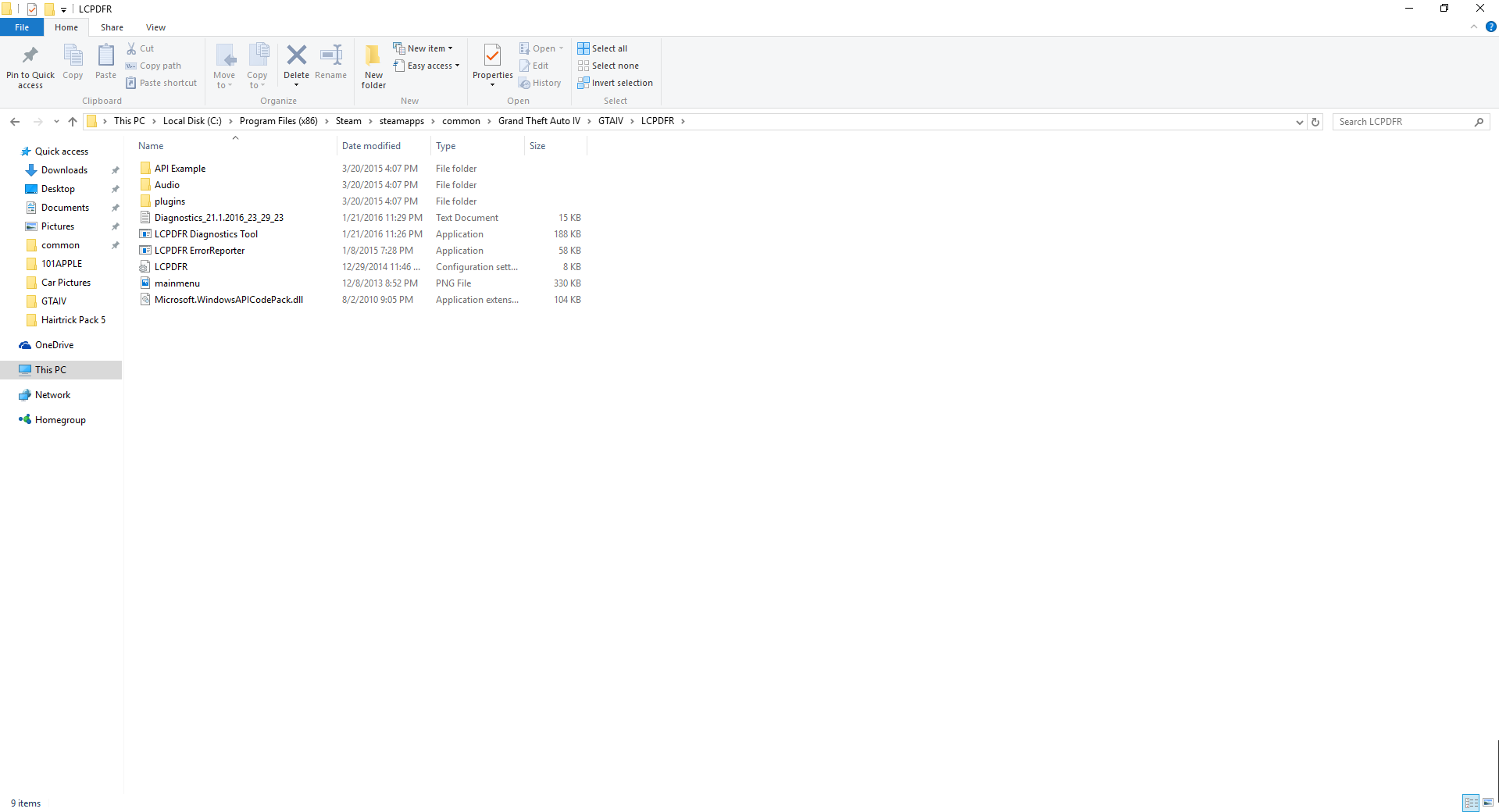The height and width of the screenshot is (812, 1499).
Task: Click Select none in the ribbon
Action: pos(609,66)
